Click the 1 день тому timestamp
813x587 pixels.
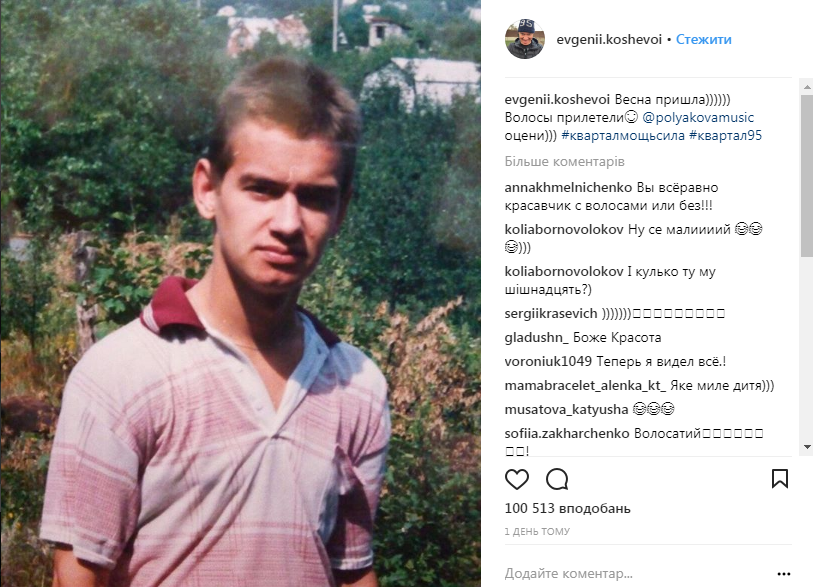tap(537, 532)
